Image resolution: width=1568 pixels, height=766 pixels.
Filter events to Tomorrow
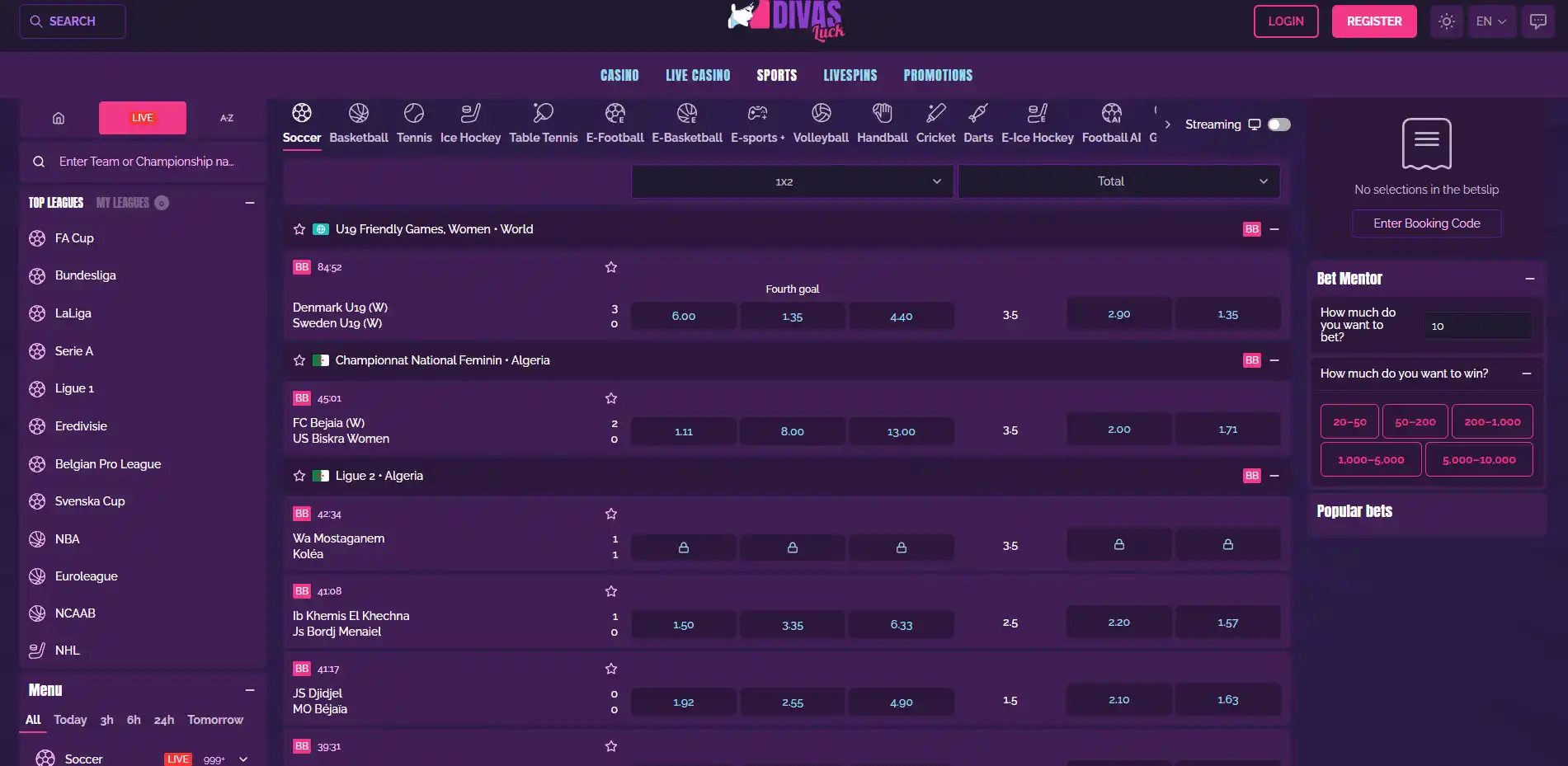[215, 720]
